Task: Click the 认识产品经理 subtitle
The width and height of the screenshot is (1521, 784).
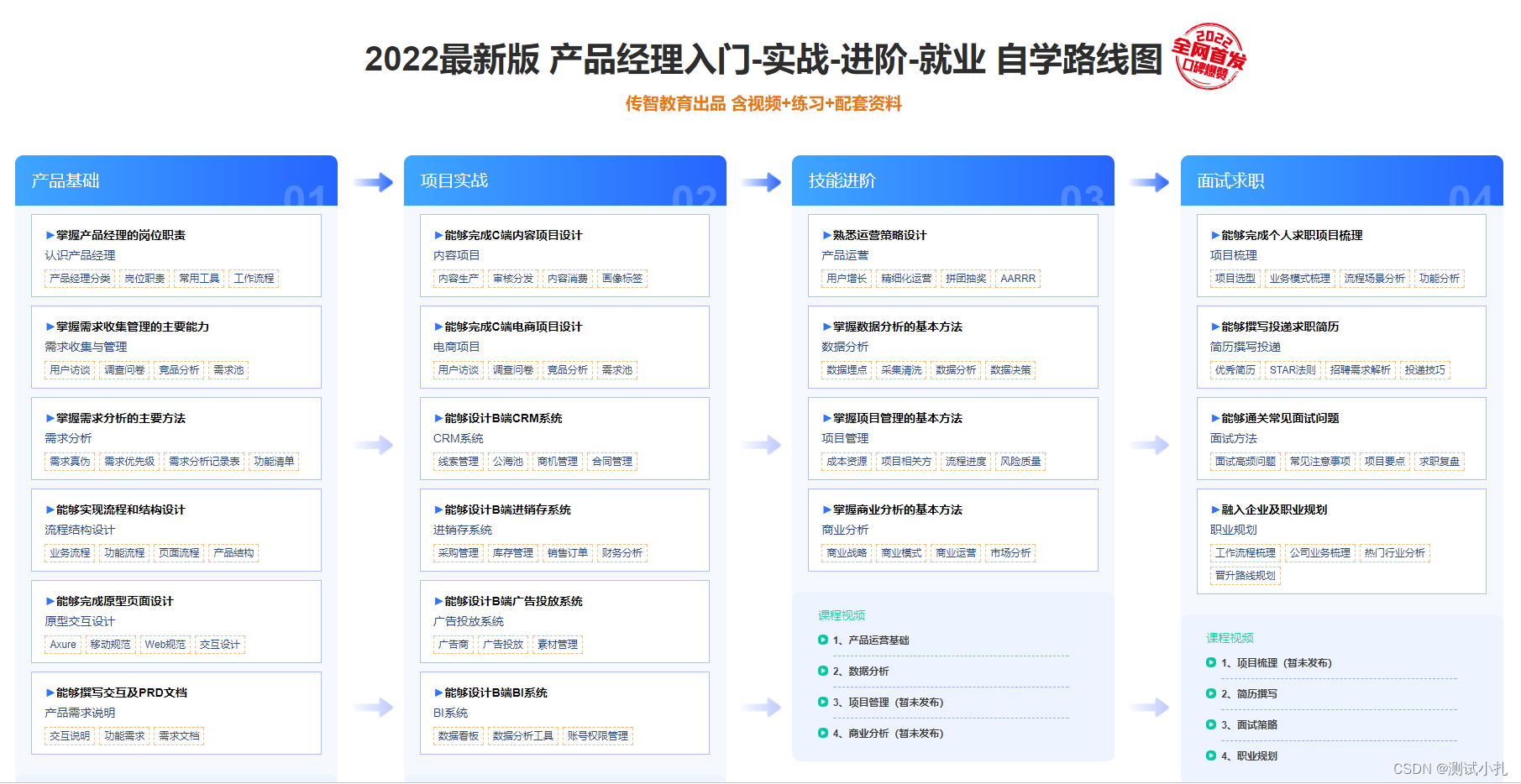Action: click(x=80, y=255)
